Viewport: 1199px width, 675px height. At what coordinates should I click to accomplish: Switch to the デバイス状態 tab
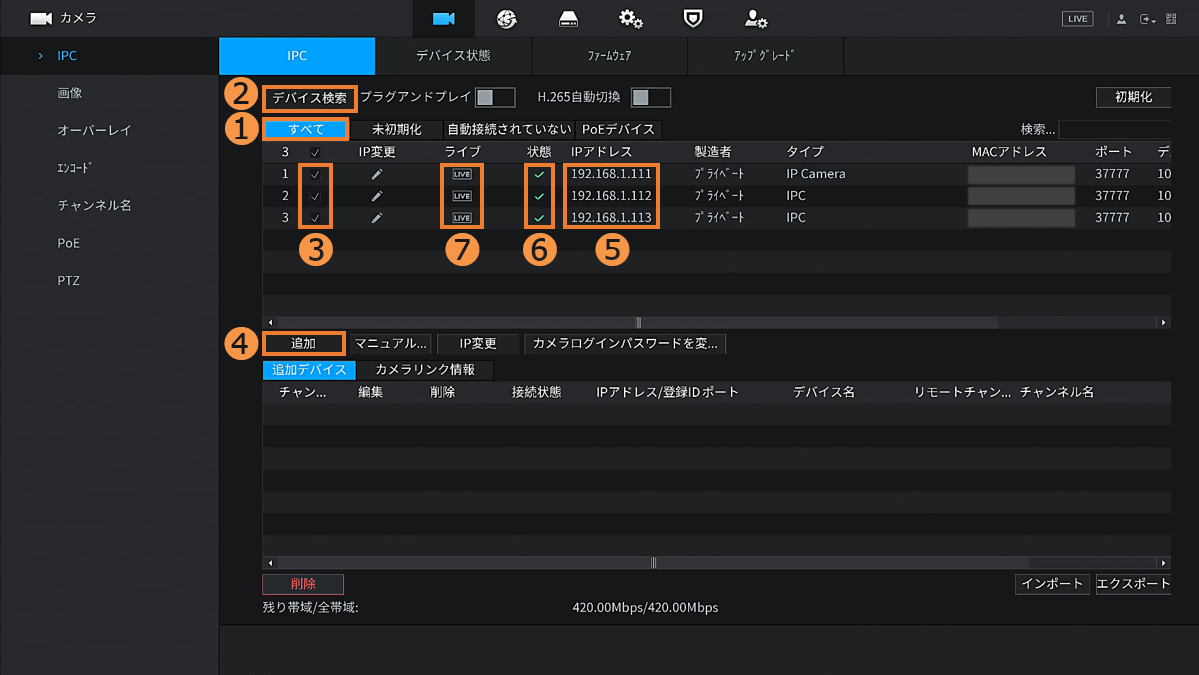tap(453, 56)
